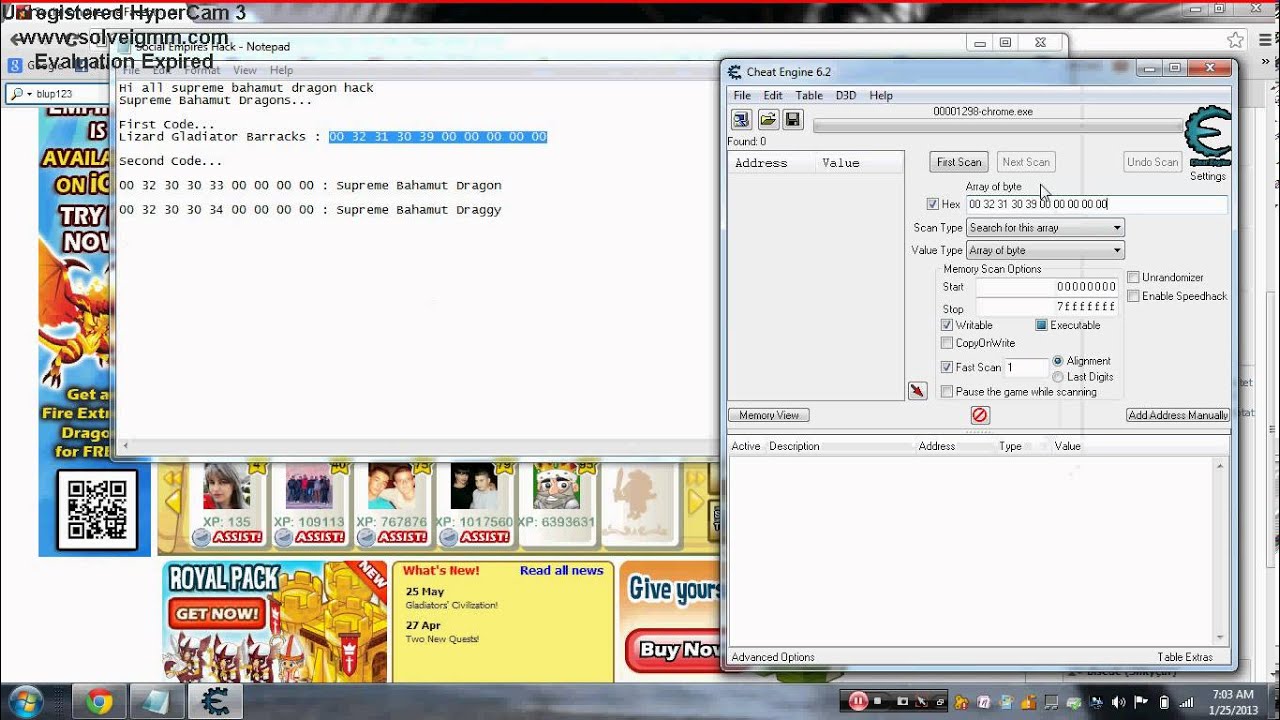Click the red clear address list icon
The image size is (1280, 720).
click(x=980, y=415)
